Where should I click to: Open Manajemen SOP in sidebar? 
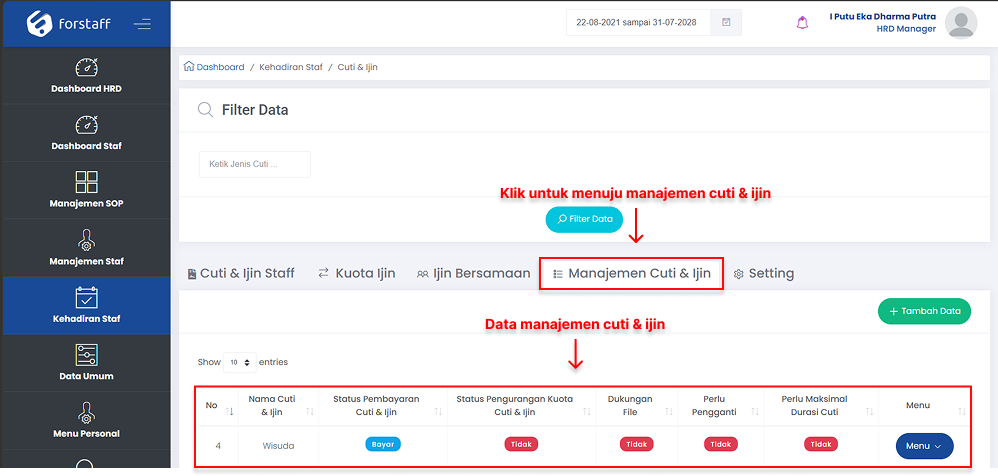click(87, 190)
